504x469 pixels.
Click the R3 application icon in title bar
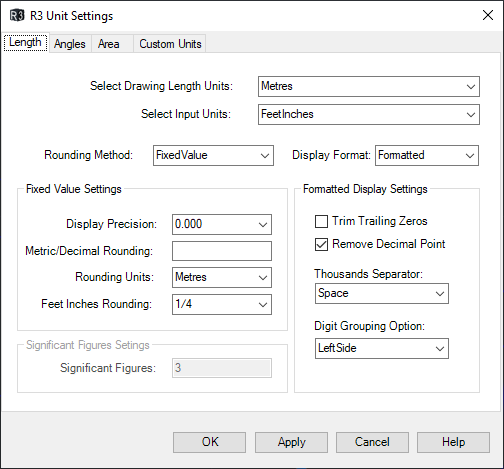17,16
